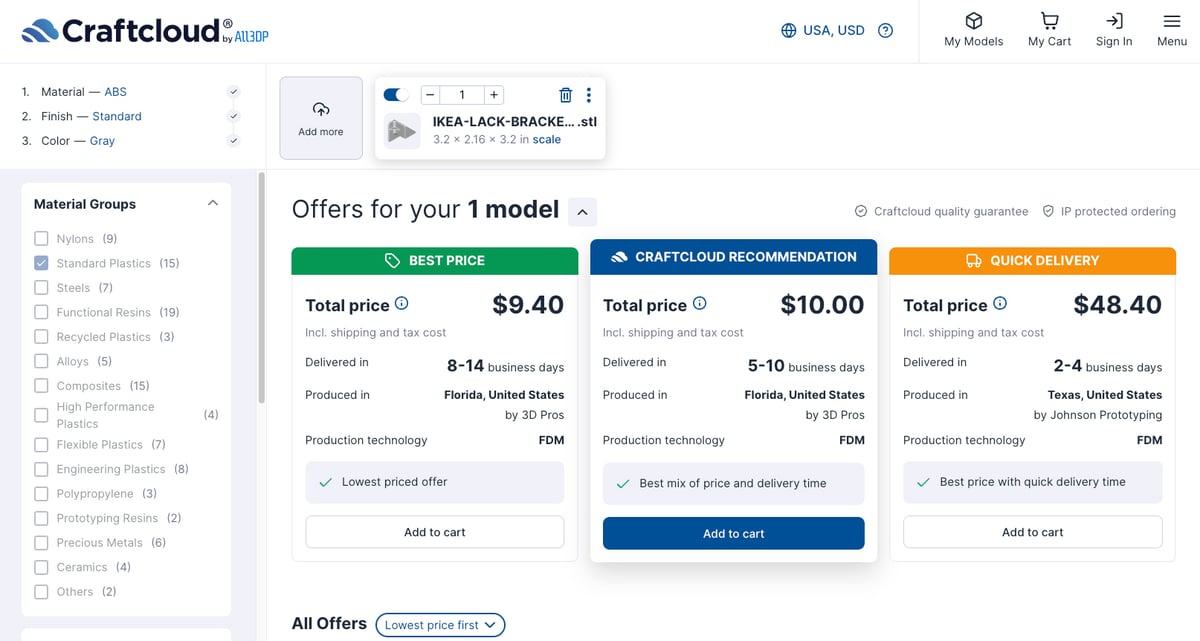Click the scale link under model
The width and height of the screenshot is (1200, 641).
point(547,140)
